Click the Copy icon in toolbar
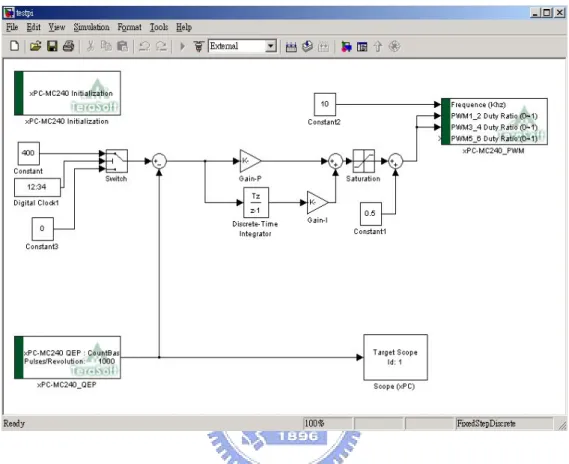The height and width of the screenshot is (464, 569). [x=106, y=46]
